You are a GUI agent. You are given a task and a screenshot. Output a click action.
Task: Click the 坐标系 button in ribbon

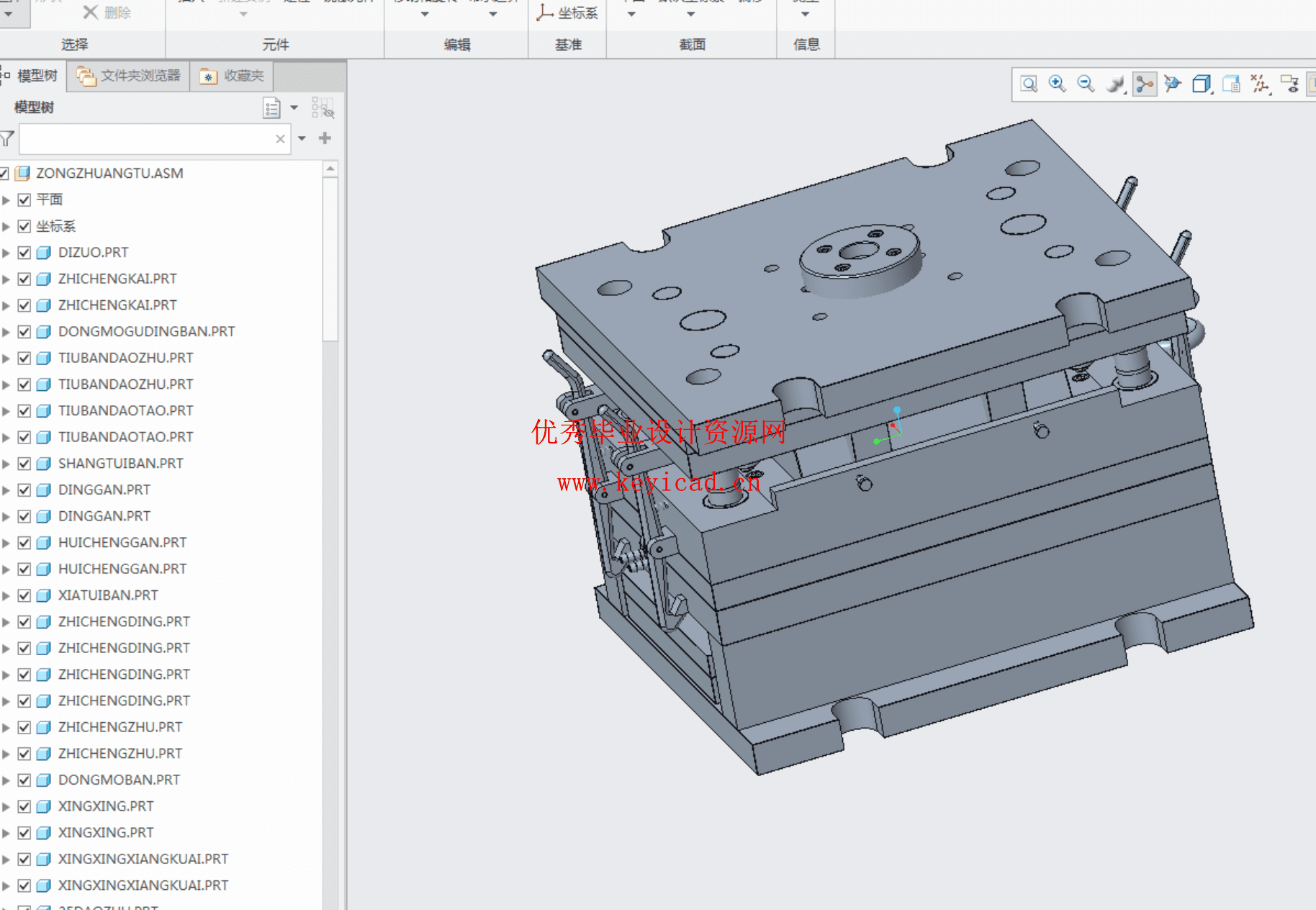(x=568, y=12)
